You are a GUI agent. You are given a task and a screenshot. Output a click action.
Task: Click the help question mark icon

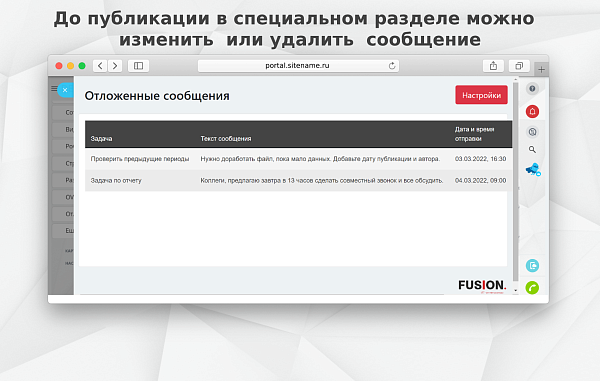tap(532, 89)
